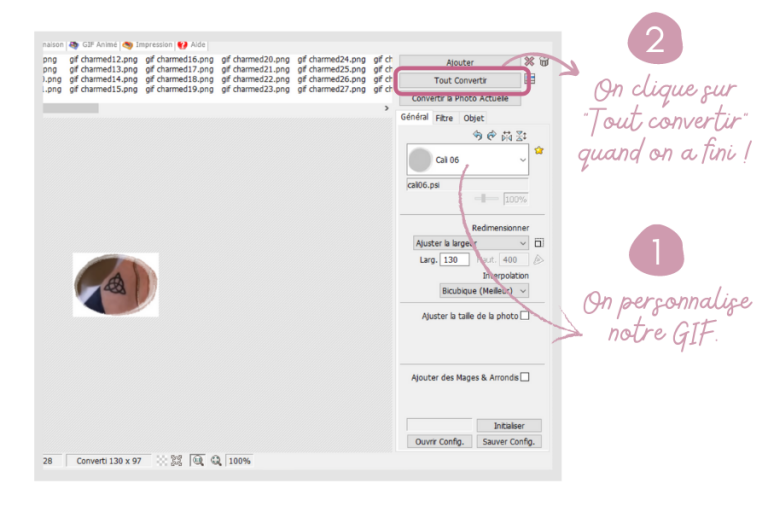This screenshot has width=768, height=512.
Task: Open the Ajuster la largeur dropdown
Action: tap(471, 243)
